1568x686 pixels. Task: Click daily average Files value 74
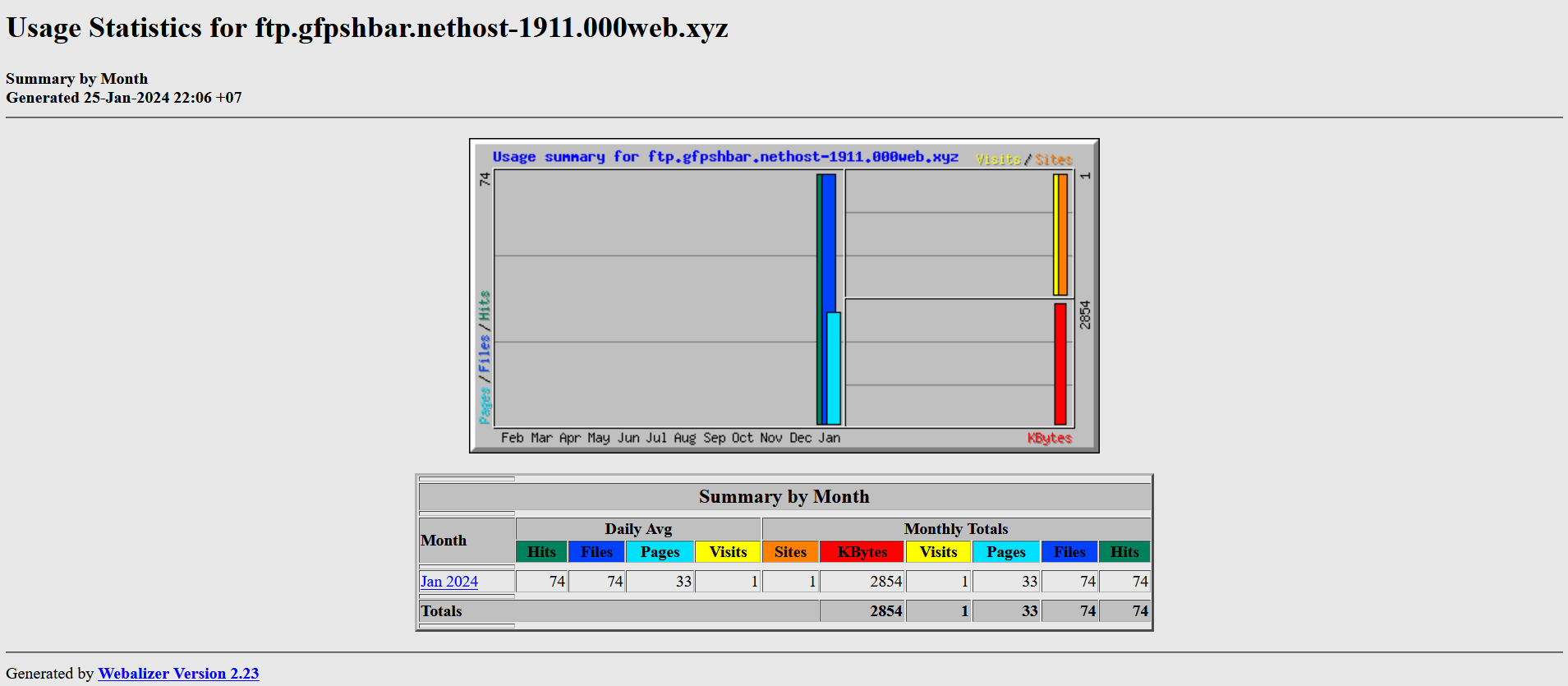(596, 582)
